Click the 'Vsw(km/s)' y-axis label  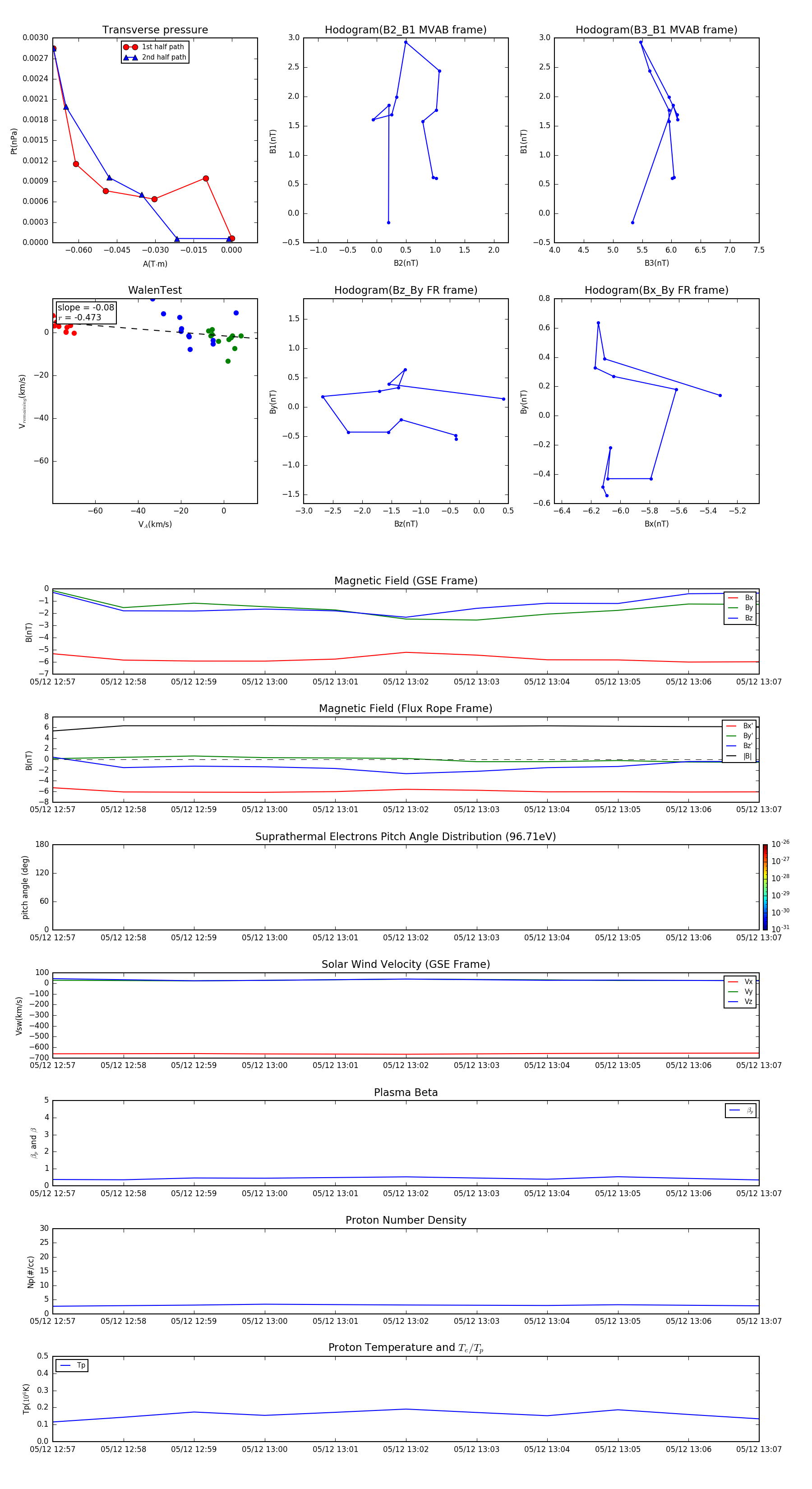(x=19, y=1016)
